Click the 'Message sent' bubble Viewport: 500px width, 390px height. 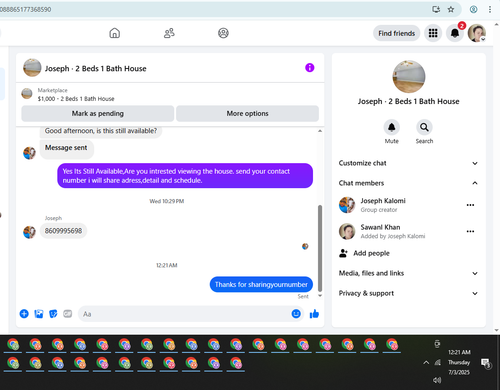point(66,148)
